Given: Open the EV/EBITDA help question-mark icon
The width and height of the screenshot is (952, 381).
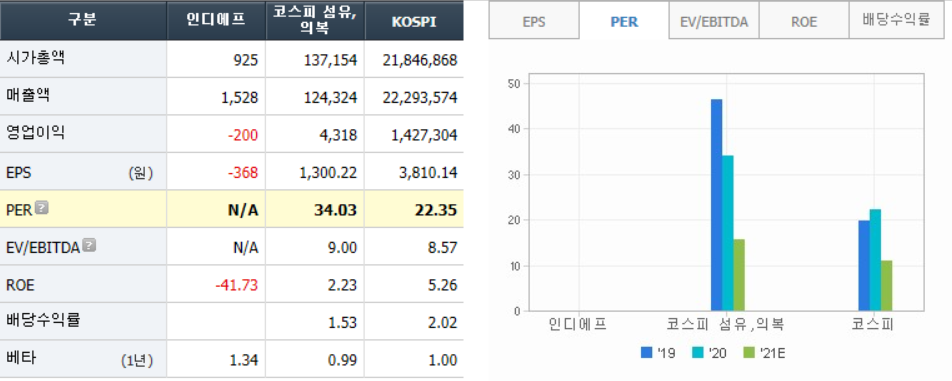Looking at the screenshot, I should click(x=89, y=245).
